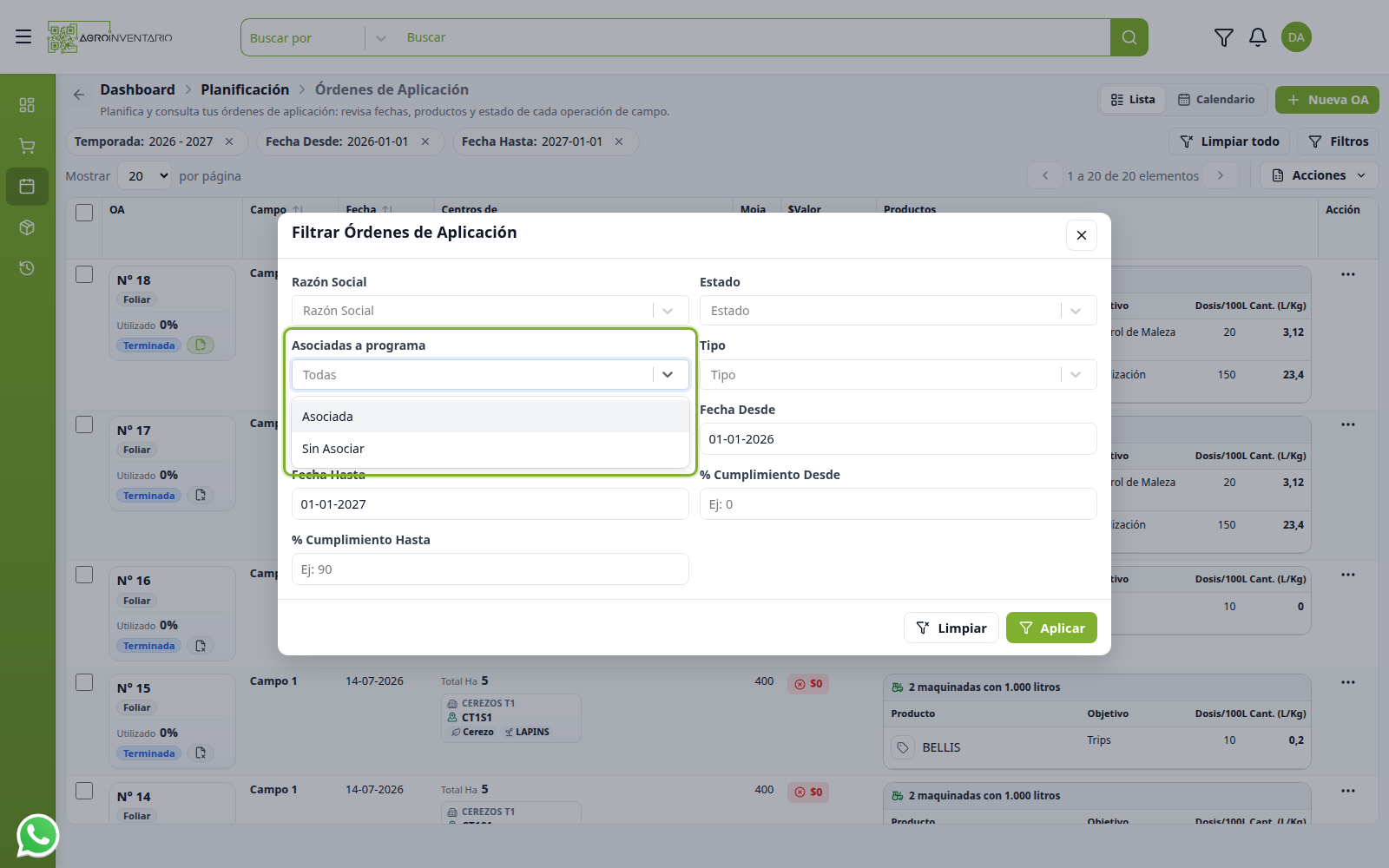The width and height of the screenshot is (1389, 868).
Task: Select checkbox for order N° 18
Action: [x=84, y=274]
